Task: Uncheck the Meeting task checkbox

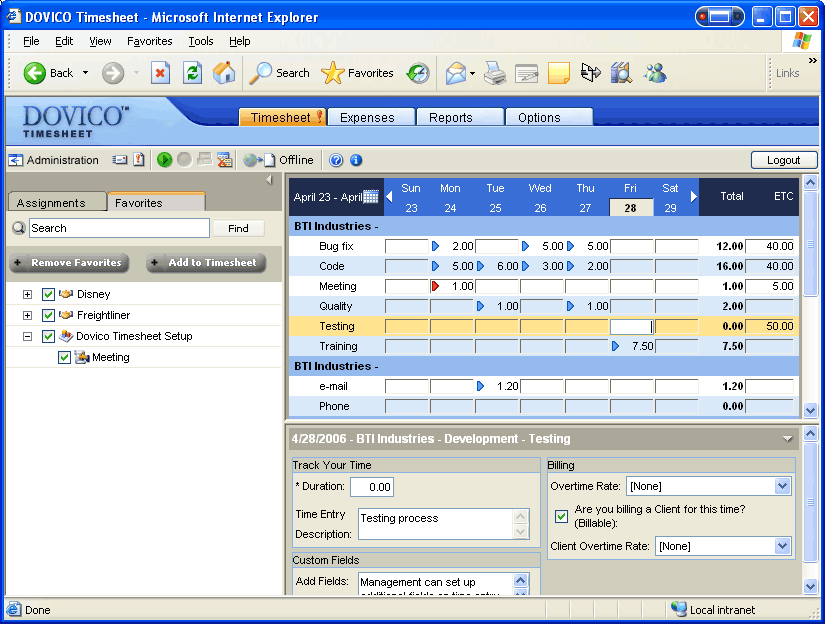Action: (x=64, y=357)
